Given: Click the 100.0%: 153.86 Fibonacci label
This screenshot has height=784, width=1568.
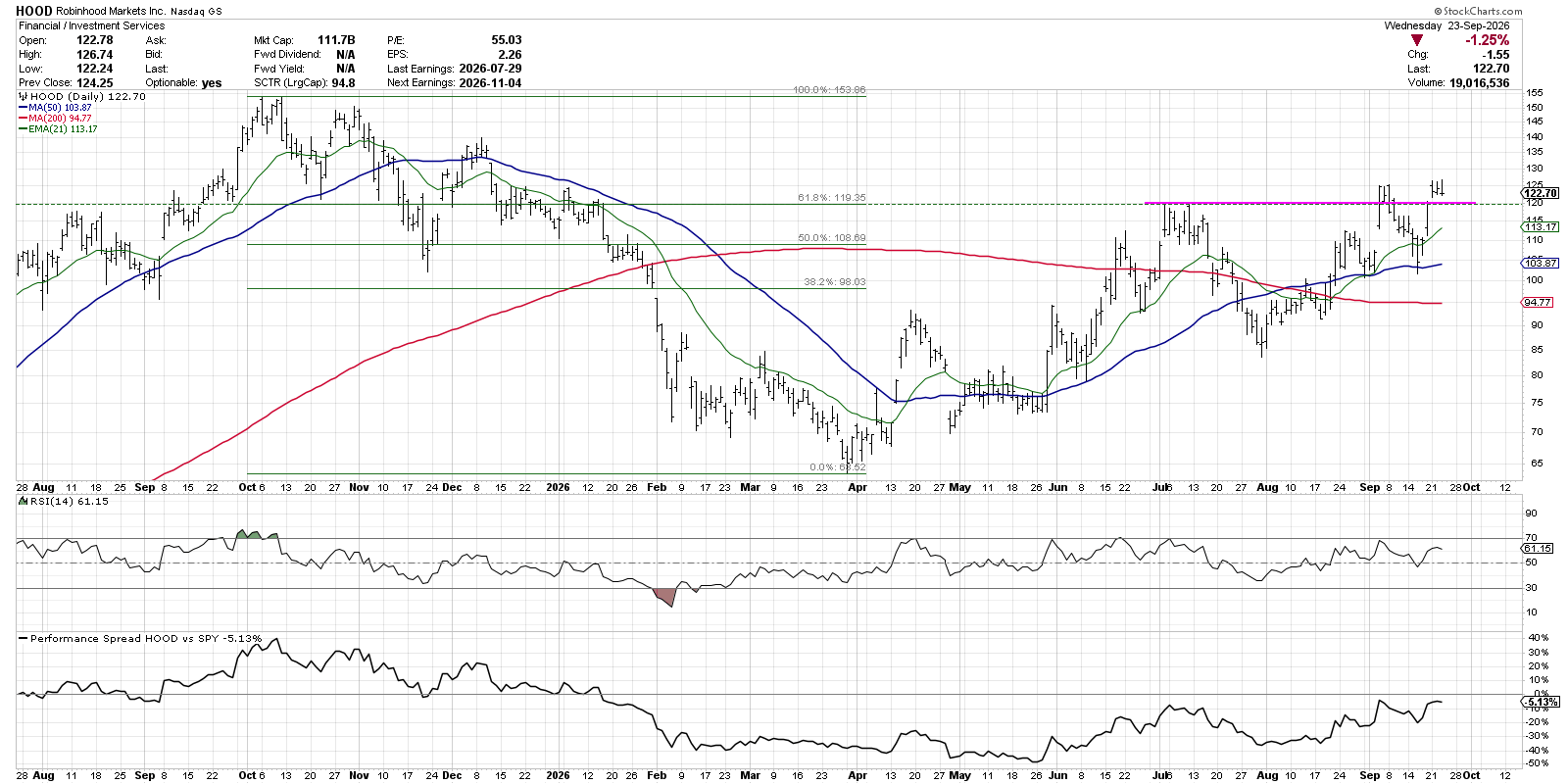Looking at the screenshot, I should point(829,90).
